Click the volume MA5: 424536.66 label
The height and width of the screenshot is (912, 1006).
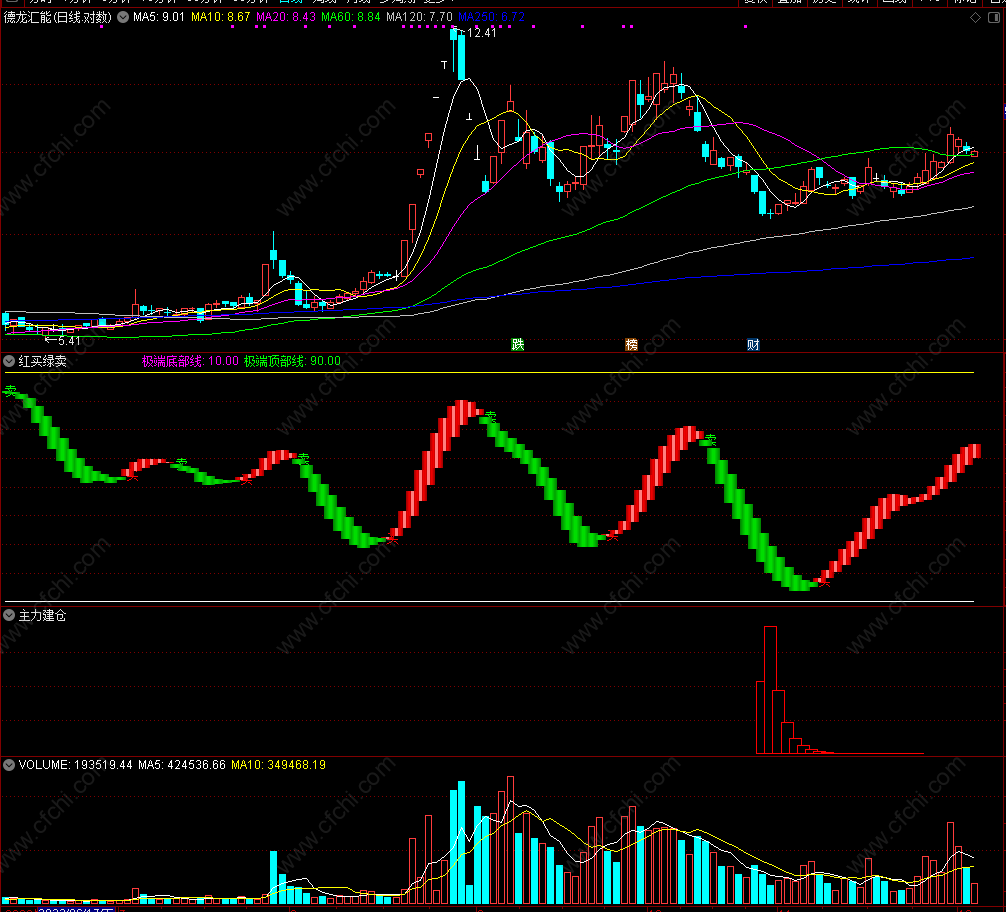tap(182, 765)
